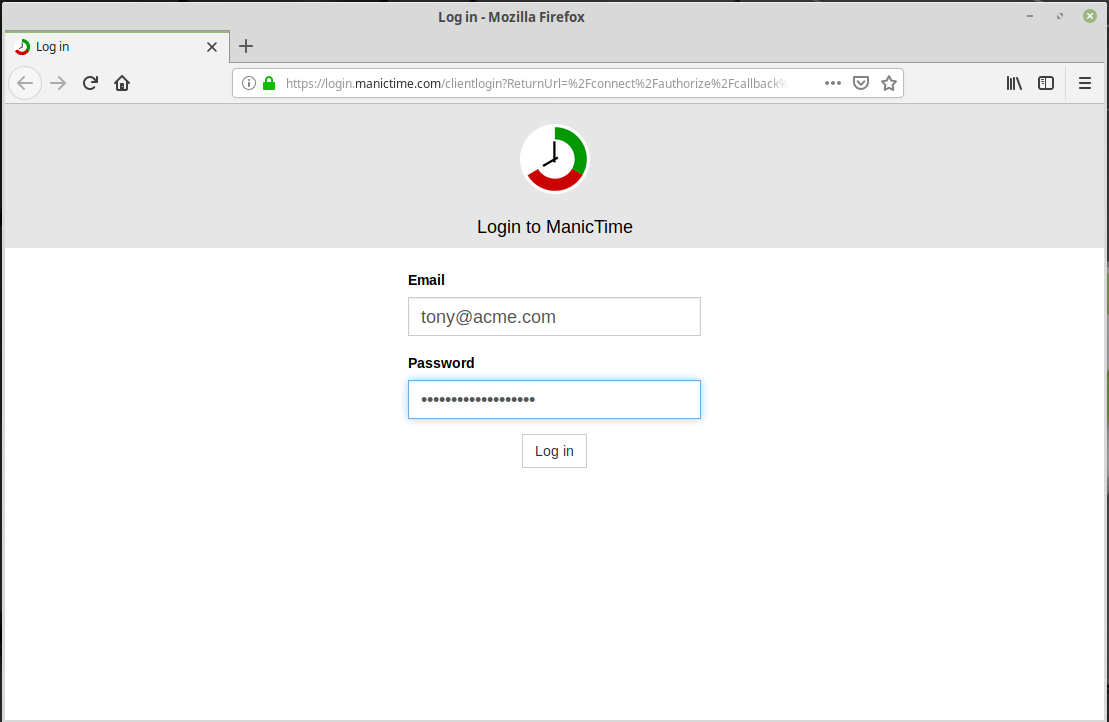Bookmark this page with star icon
The image size is (1109, 722).
click(888, 83)
